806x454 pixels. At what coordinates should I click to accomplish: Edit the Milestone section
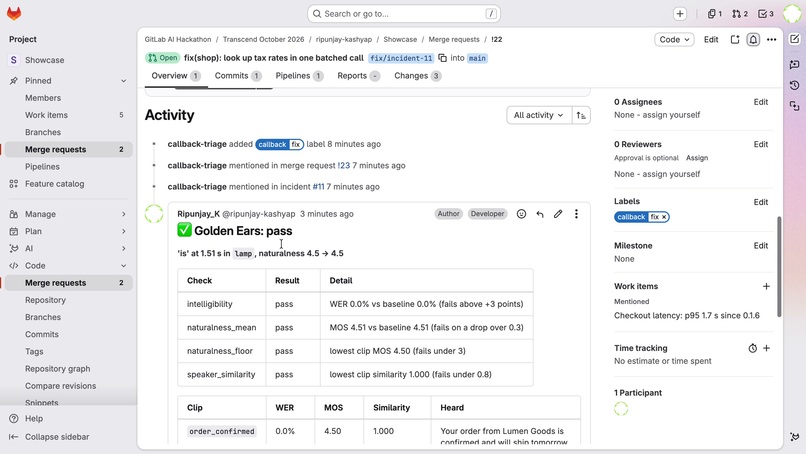761,246
